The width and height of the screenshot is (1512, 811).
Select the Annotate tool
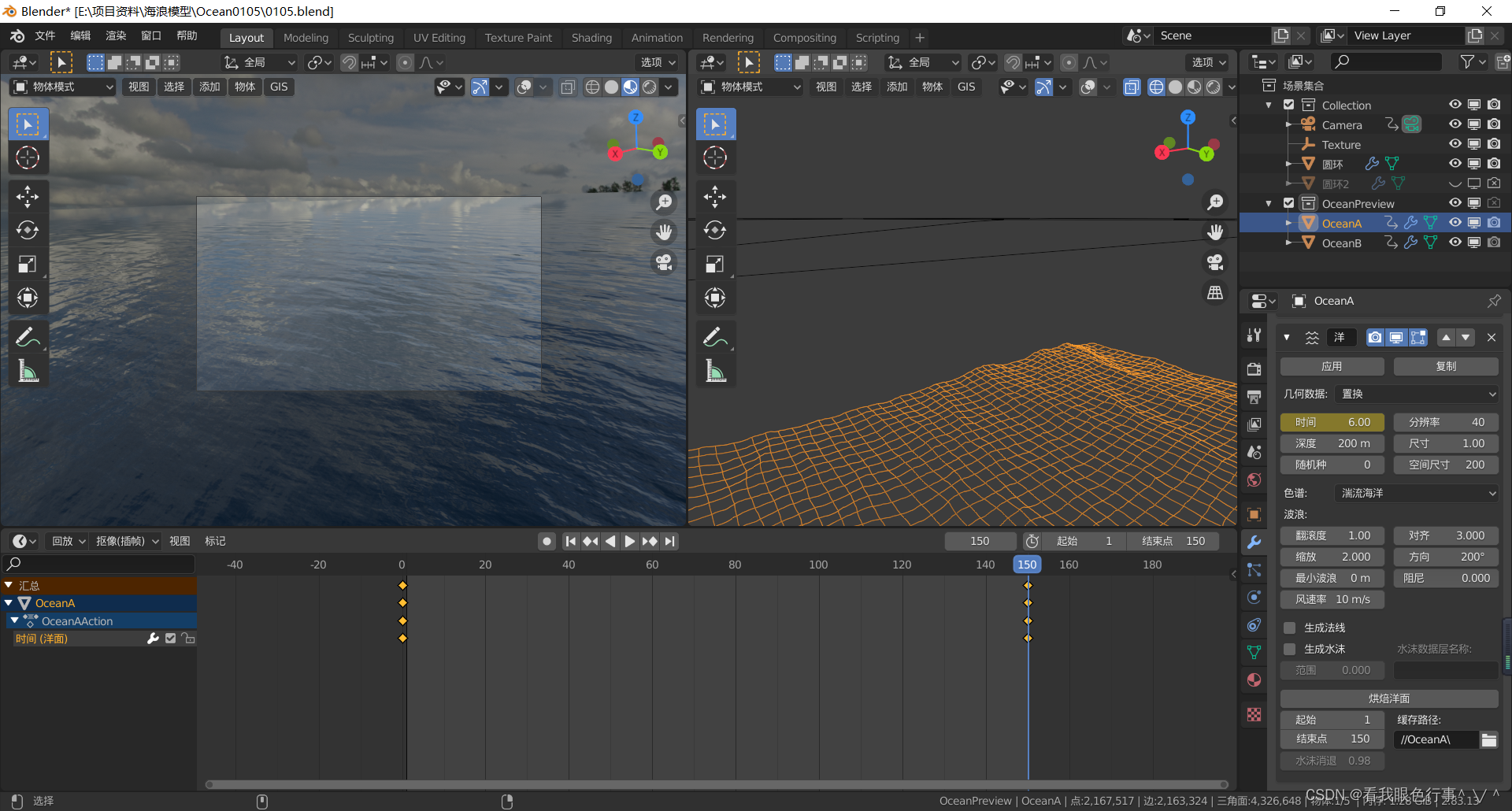pyautogui.click(x=28, y=336)
